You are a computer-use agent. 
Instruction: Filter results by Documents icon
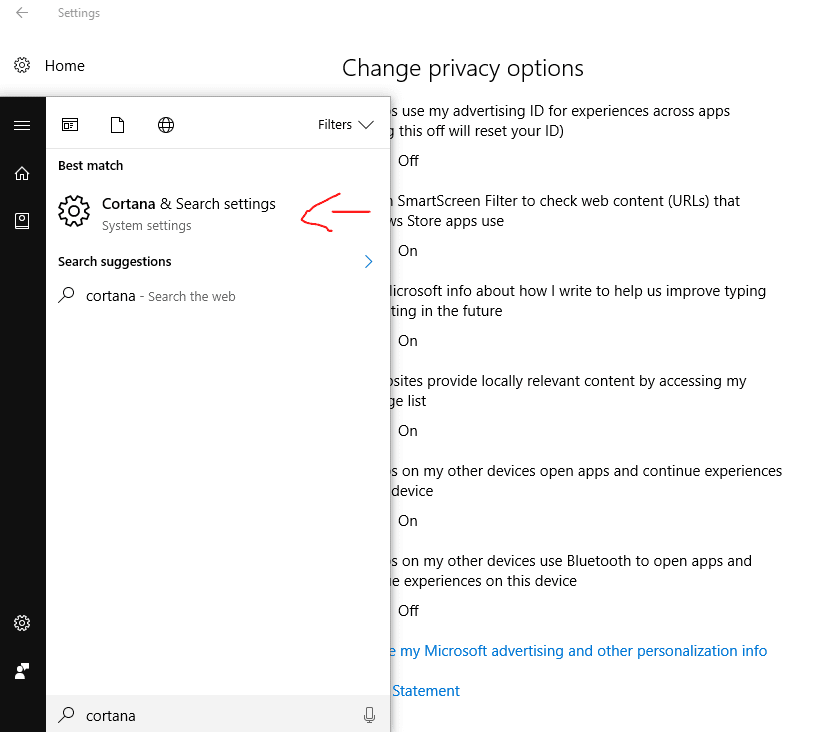117,125
